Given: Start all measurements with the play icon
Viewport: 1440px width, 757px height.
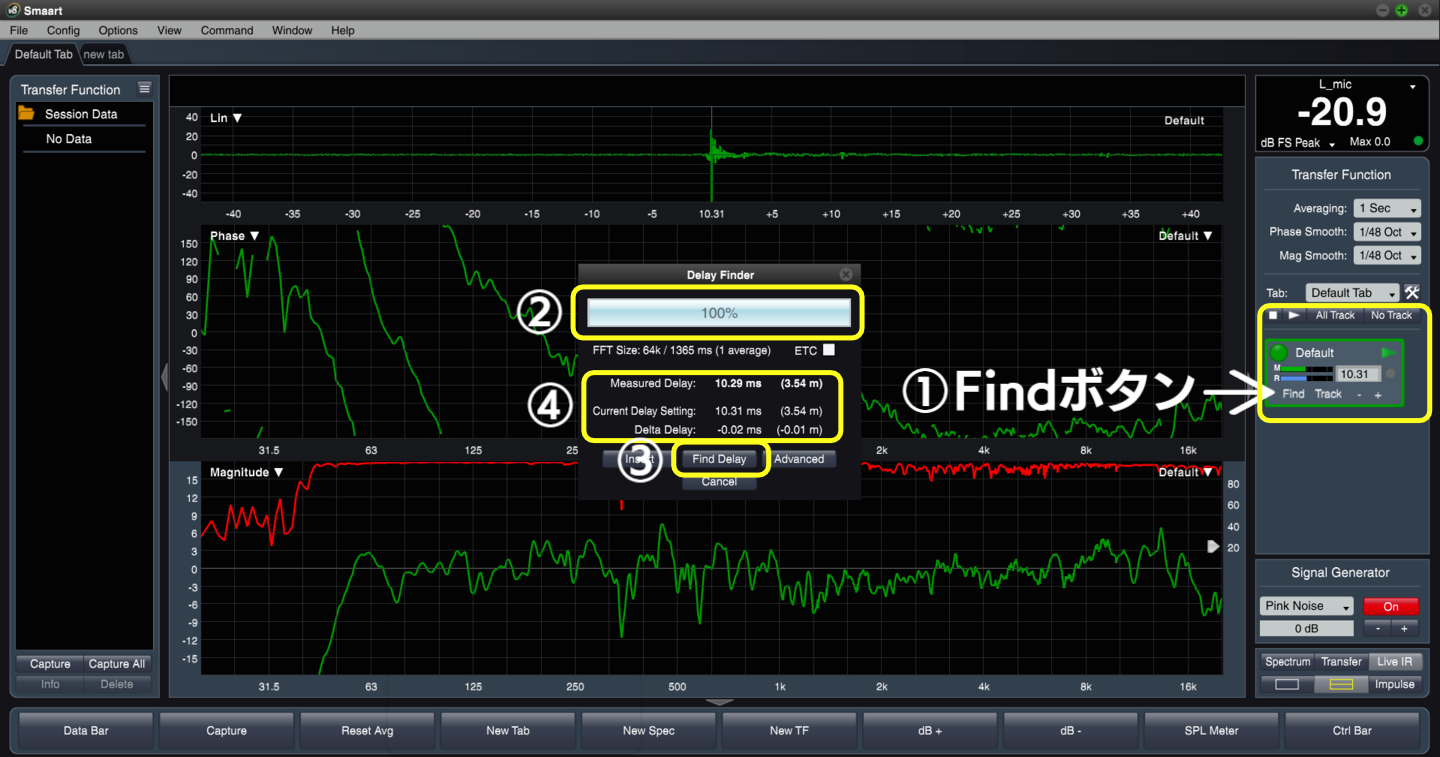Looking at the screenshot, I should point(1294,315).
